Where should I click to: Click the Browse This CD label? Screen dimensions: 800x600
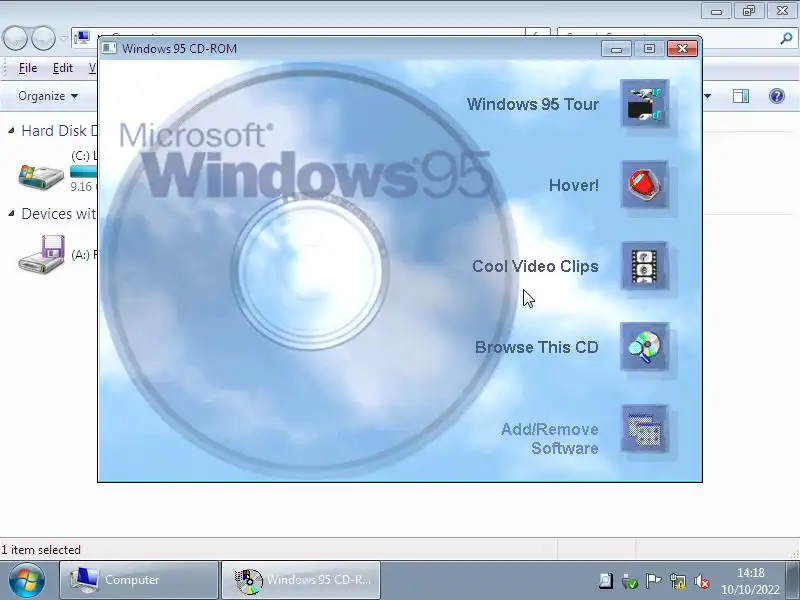coord(536,347)
